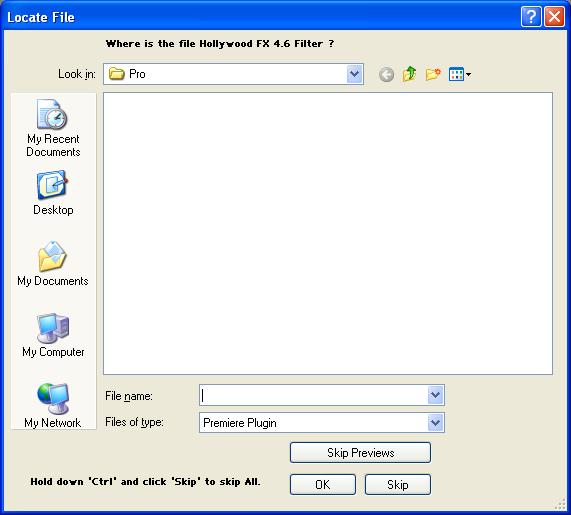Viewport: 571px width, 515px height.
Task: Click the dialog resize grip corner
Action: pyautogui.click(x=560, y=504)
